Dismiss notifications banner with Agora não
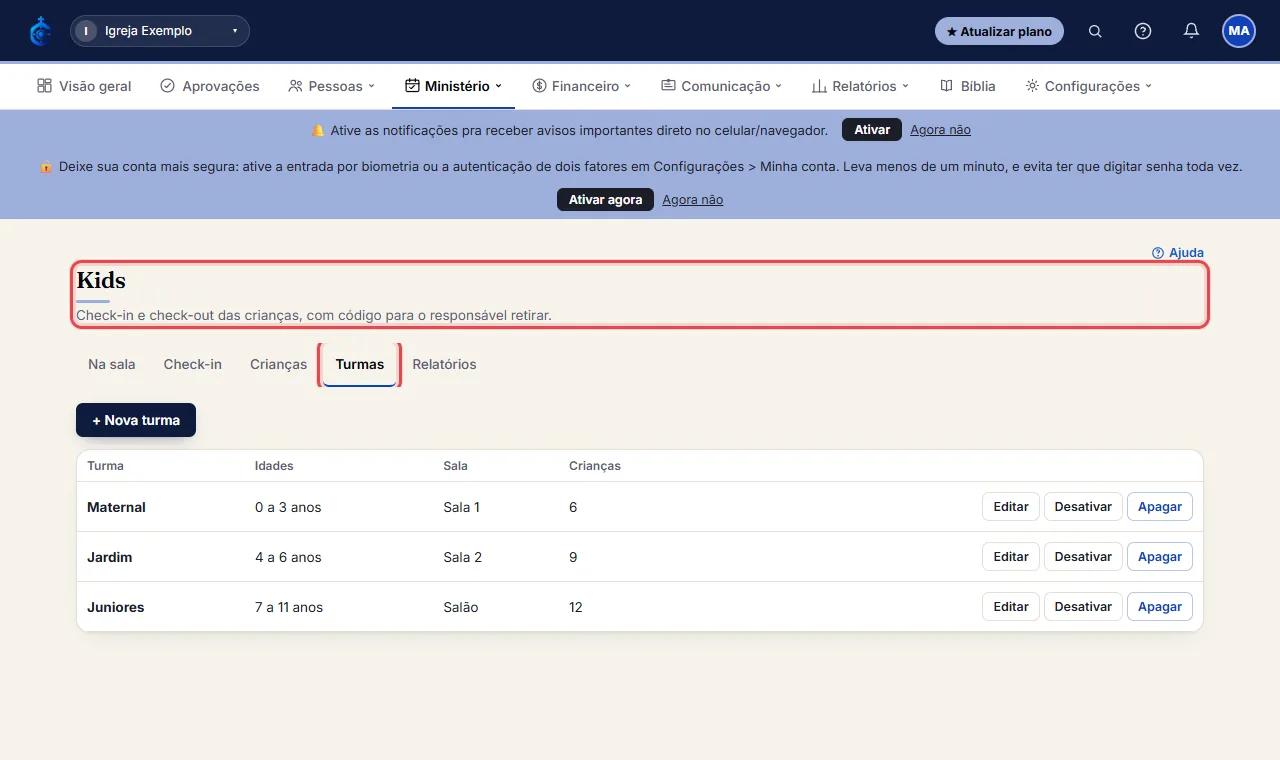This screenshot has height=760, width=1280. point(940,130)
